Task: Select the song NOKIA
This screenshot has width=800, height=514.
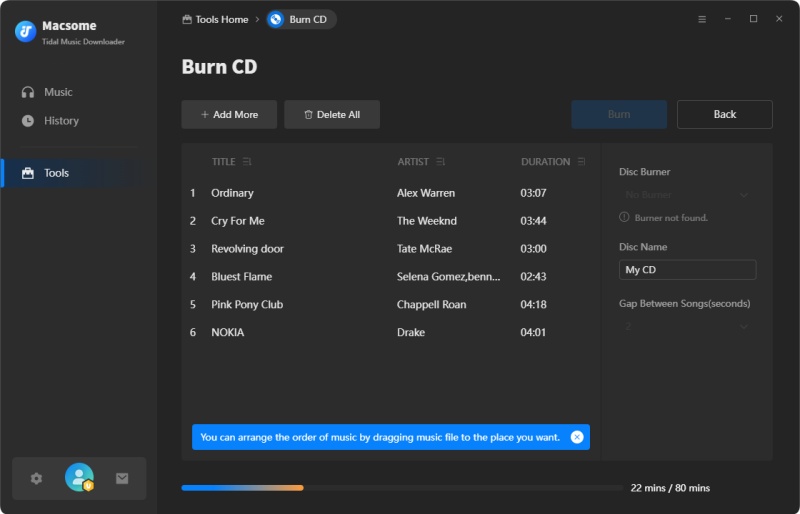Action: click(228, 332)
